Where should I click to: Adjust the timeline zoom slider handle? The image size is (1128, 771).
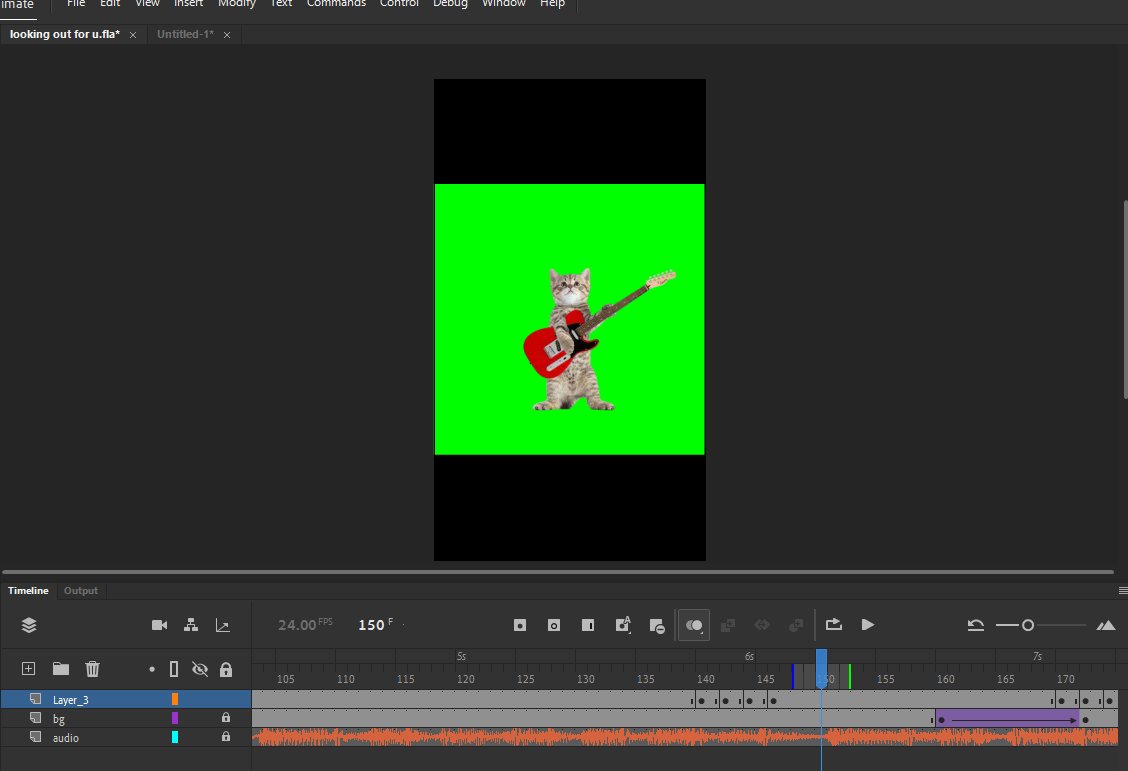point(1028,625)
